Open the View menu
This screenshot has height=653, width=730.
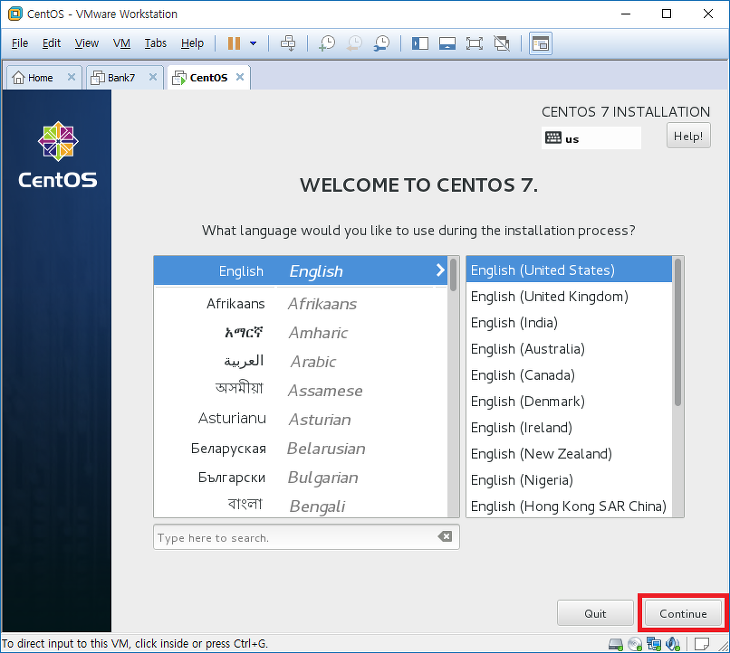(x=87, y=43)
